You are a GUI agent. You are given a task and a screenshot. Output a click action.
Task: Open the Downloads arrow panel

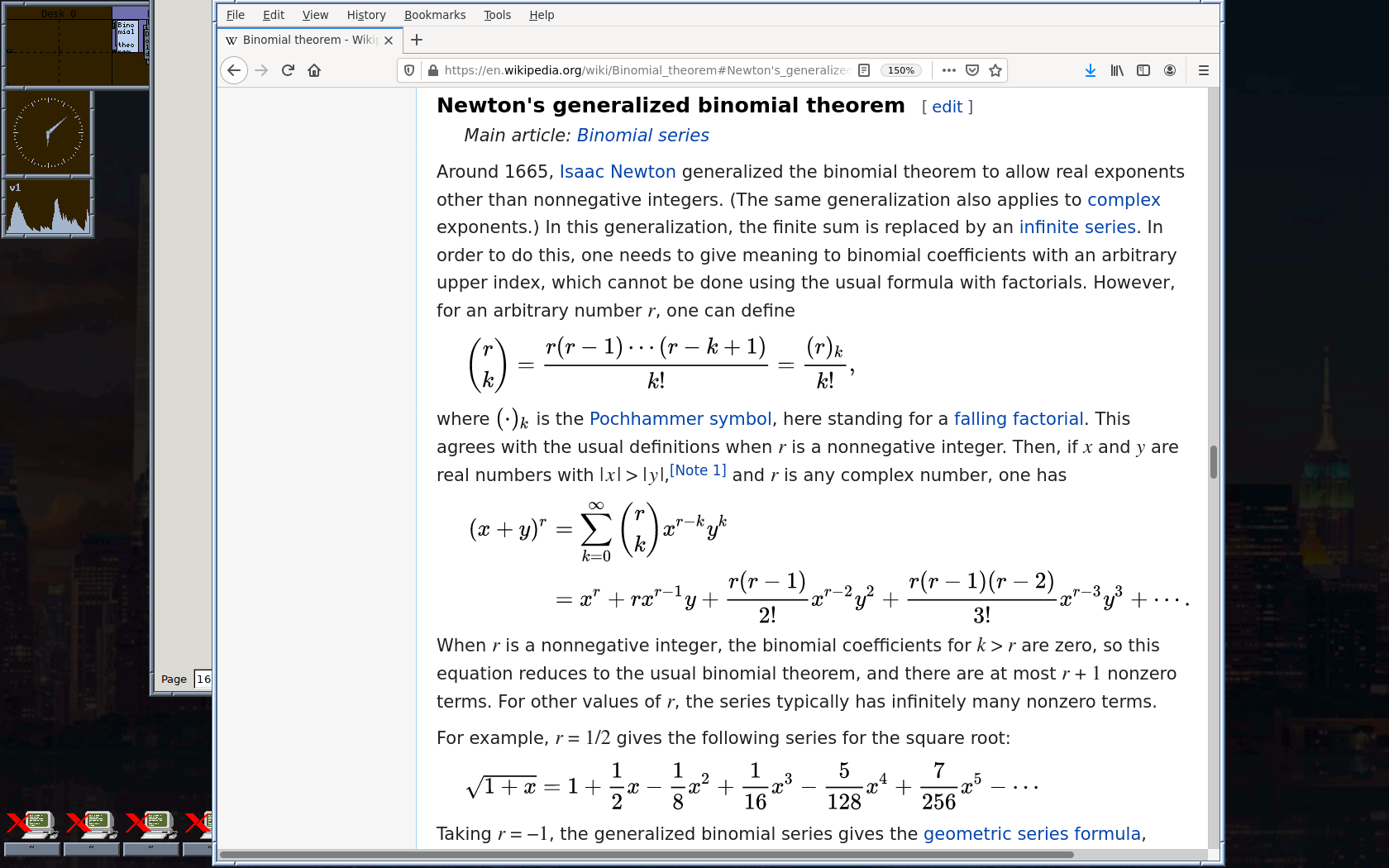tap(1091, 70)
